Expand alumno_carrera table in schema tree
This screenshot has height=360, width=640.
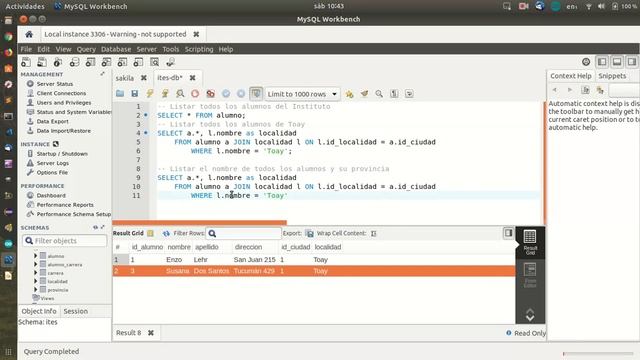36,264
